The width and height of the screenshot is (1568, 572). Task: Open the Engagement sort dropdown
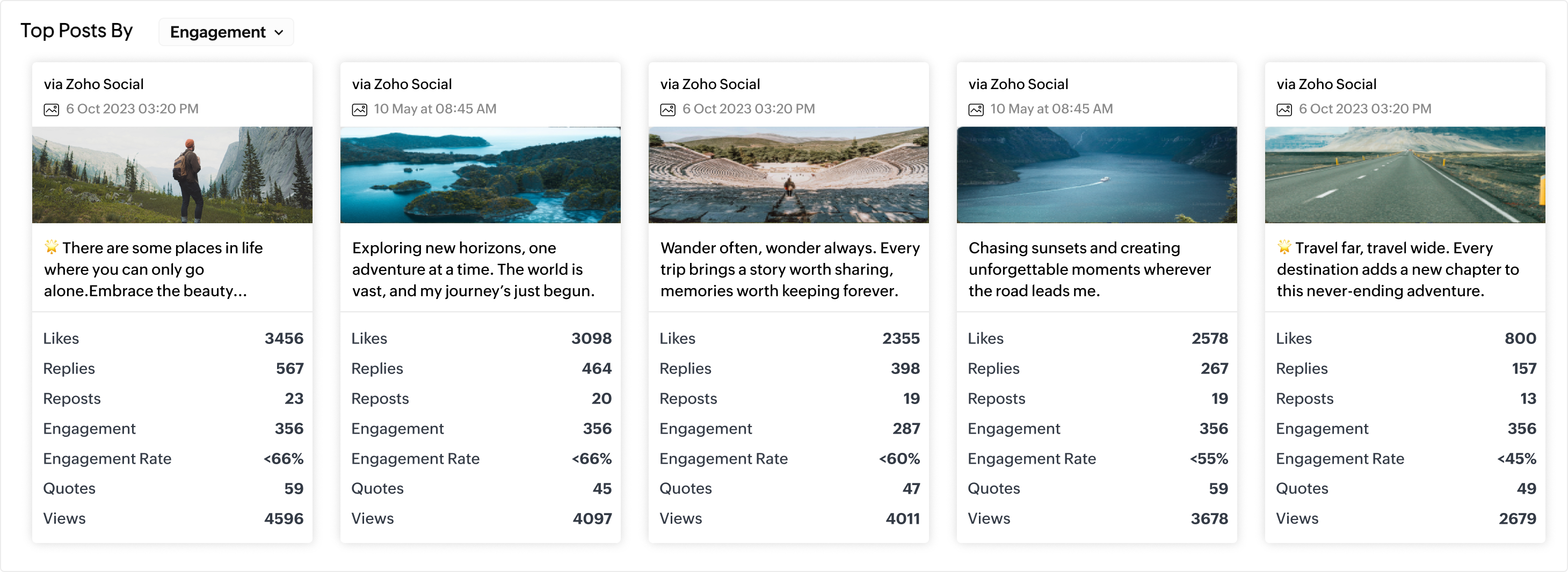click(x=225, y=32)
